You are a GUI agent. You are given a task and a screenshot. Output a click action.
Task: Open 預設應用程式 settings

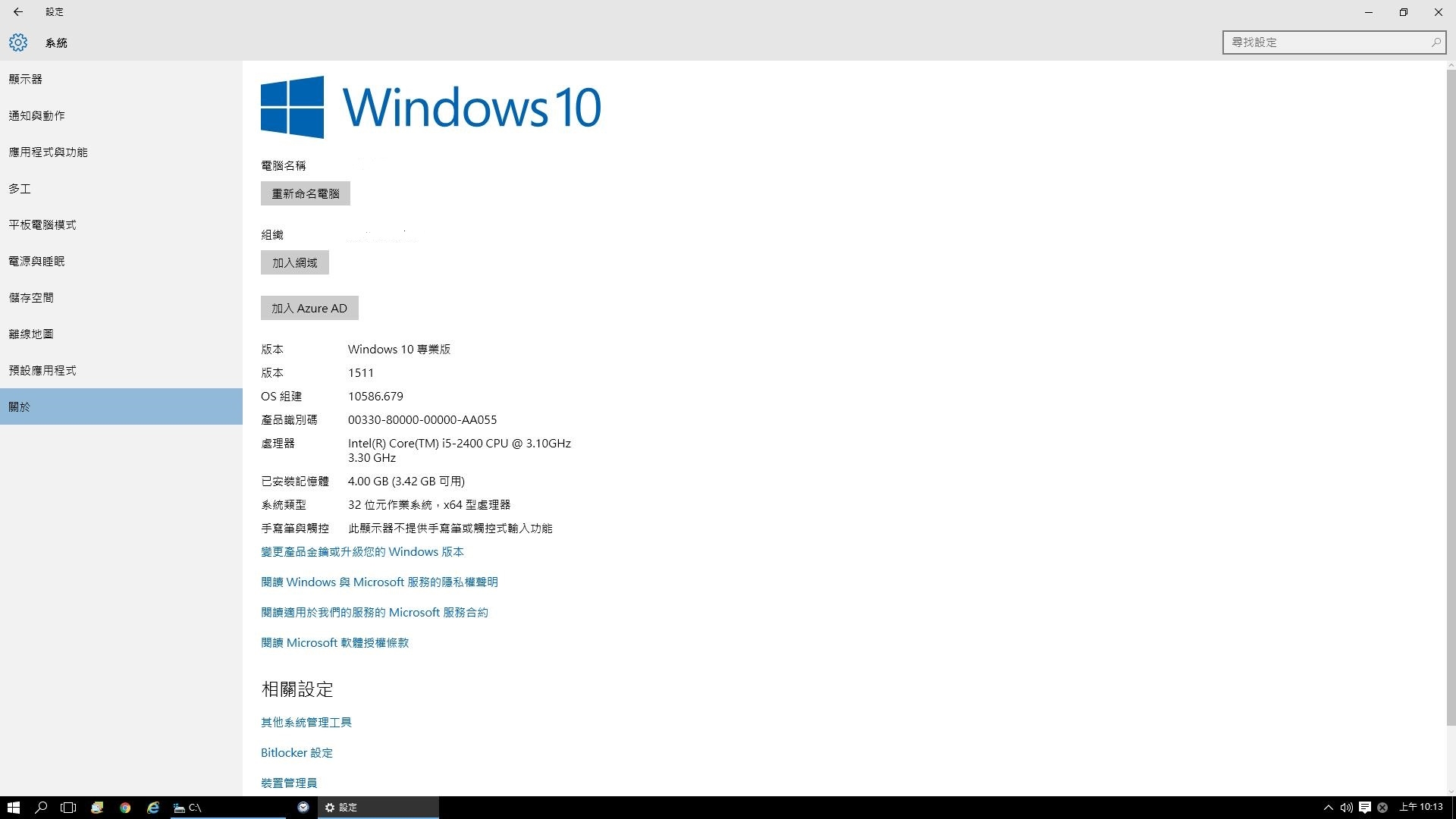point(121,370)
